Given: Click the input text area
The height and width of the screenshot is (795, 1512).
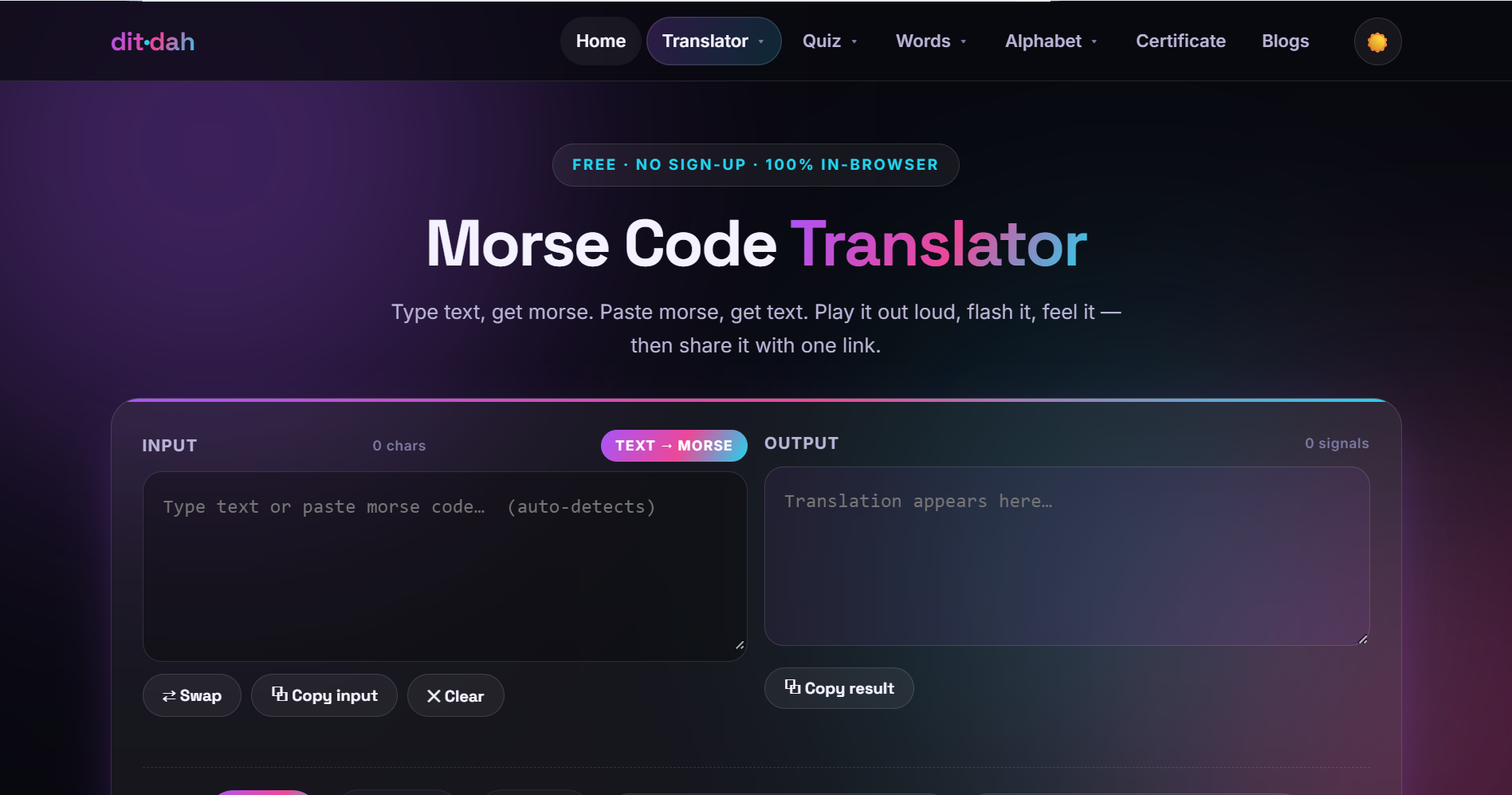Looking at the screenshot, I should (x=445, y=566).
